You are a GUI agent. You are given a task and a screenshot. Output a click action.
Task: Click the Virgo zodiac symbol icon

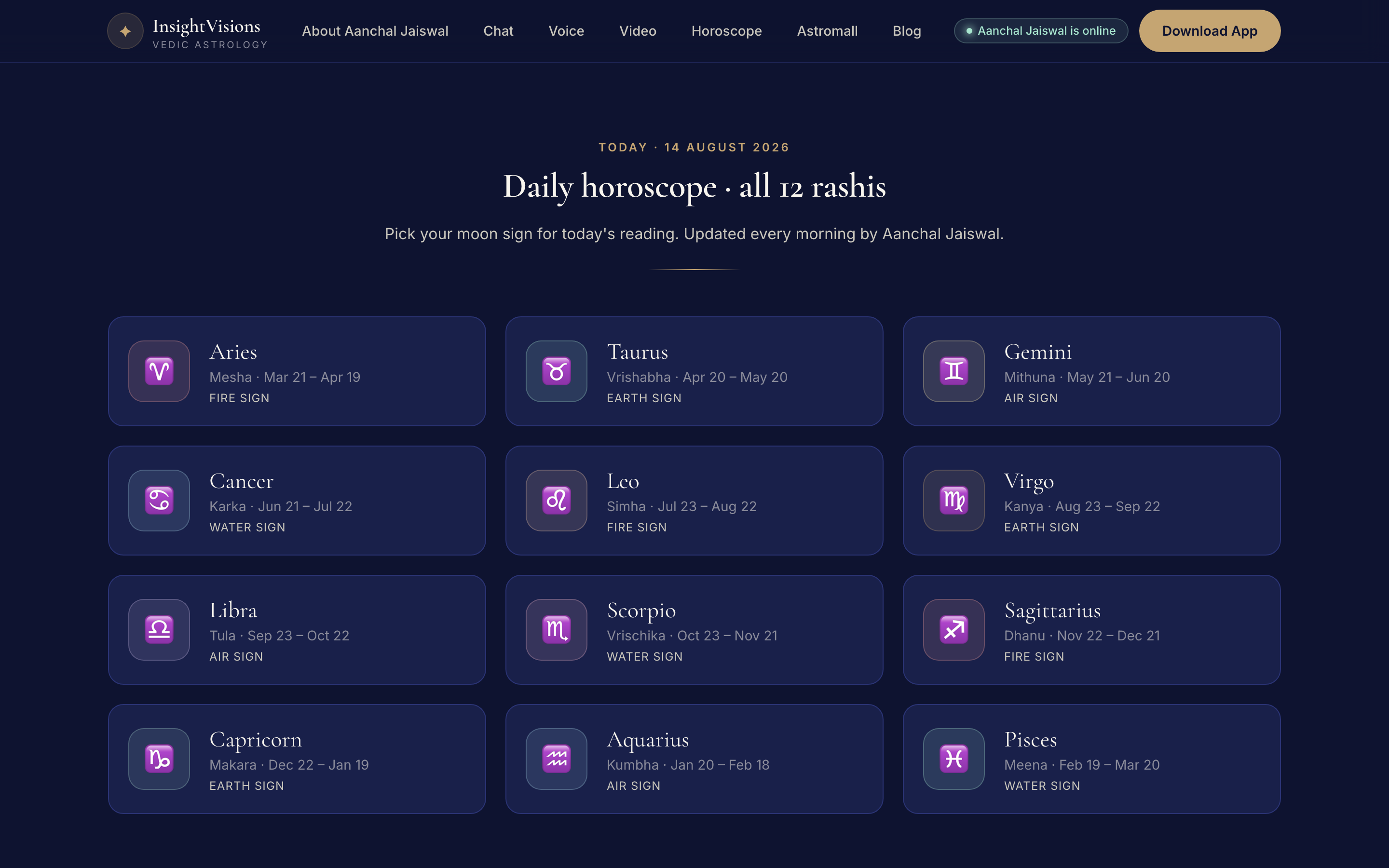pos(953,501)
